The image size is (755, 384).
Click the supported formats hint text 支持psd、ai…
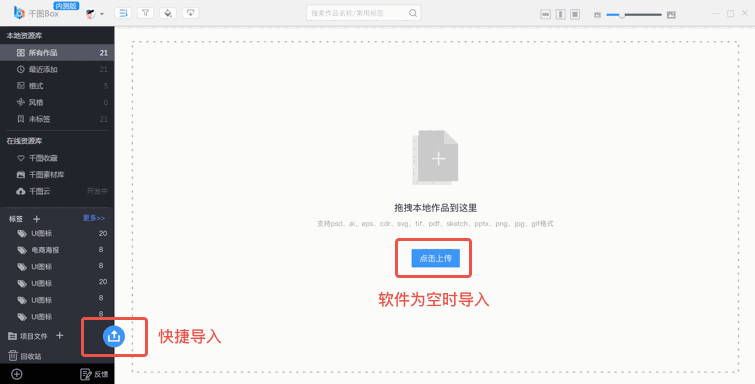pos(435,224)
